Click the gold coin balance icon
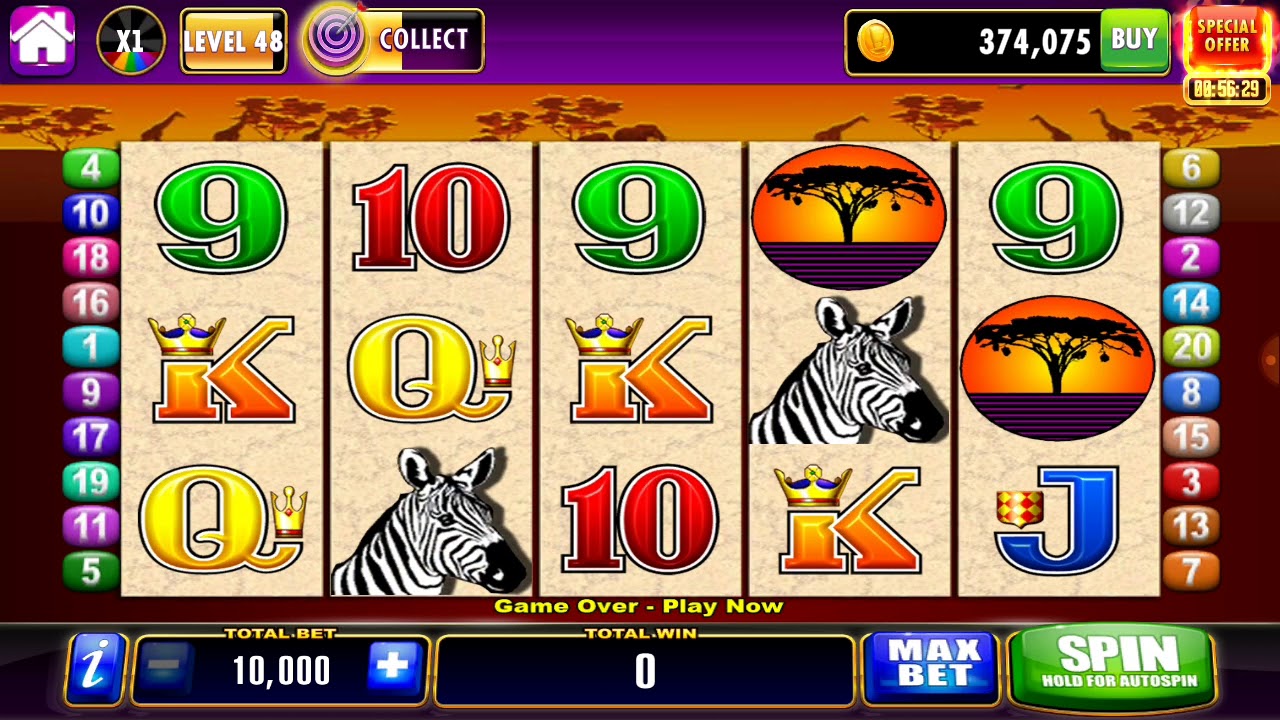 click(876, 42)
